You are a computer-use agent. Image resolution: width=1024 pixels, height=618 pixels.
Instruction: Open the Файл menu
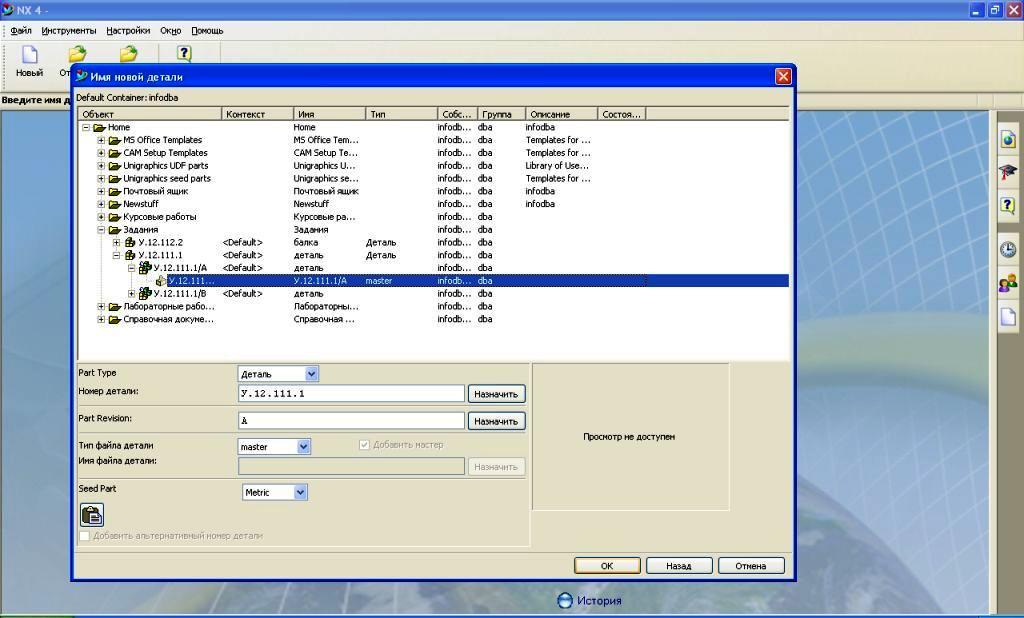(x=21, y=31)
